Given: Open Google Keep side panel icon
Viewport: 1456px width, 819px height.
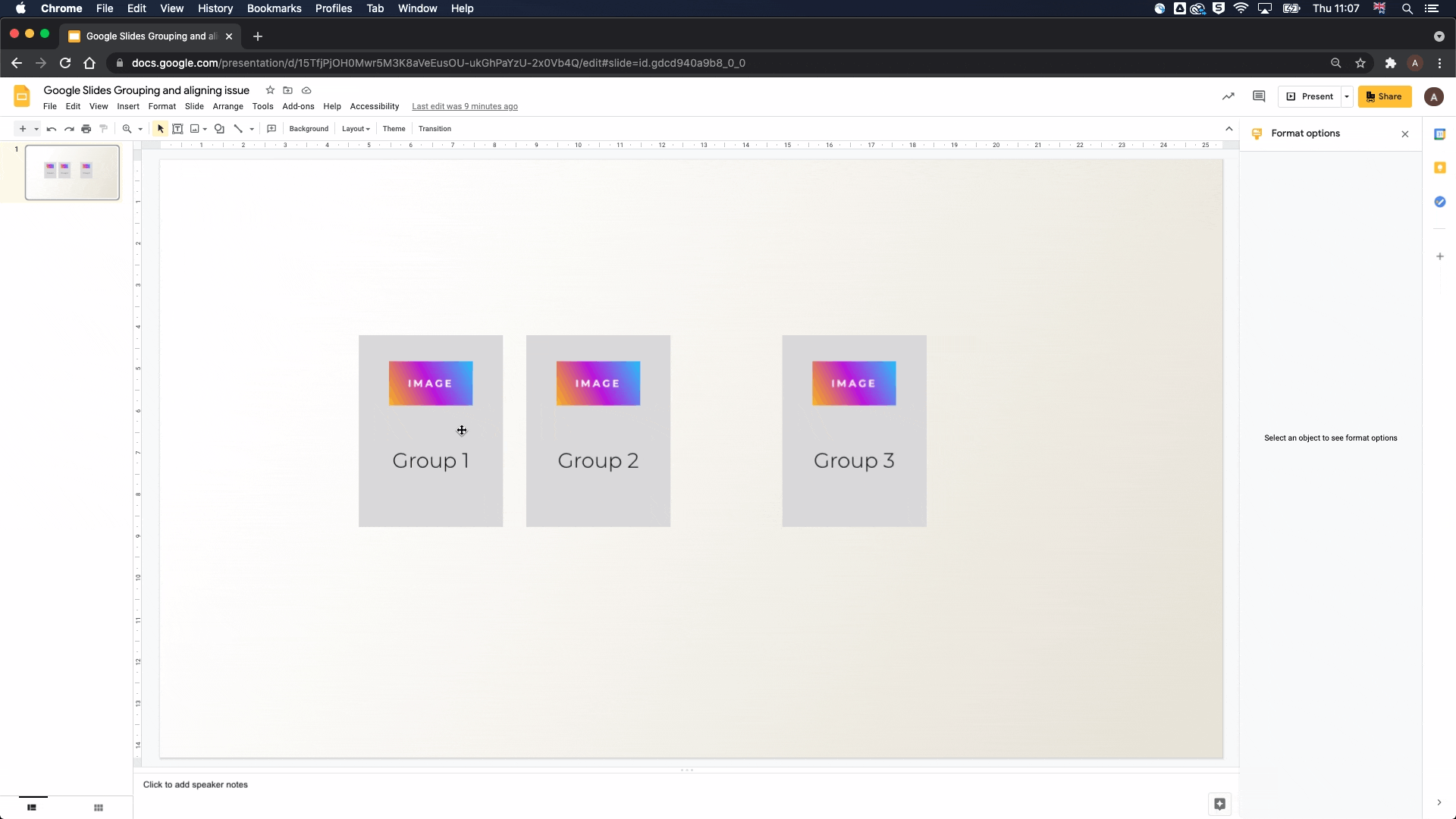Looking at the screenshot, I should pyautogui.click(x=1440, y=168).
